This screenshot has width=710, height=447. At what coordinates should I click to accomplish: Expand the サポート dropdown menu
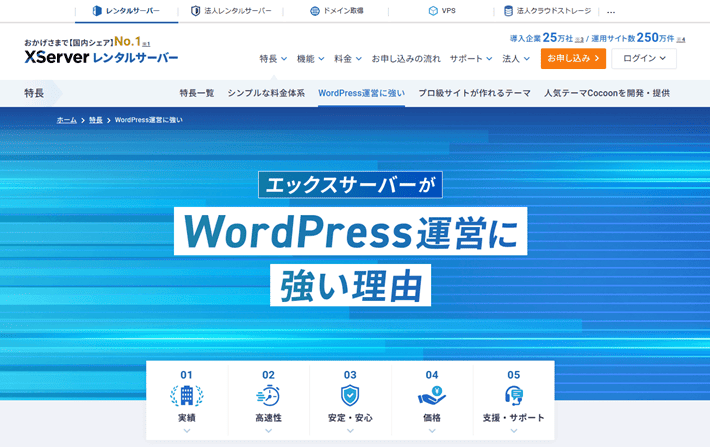(x=471, y=58)
